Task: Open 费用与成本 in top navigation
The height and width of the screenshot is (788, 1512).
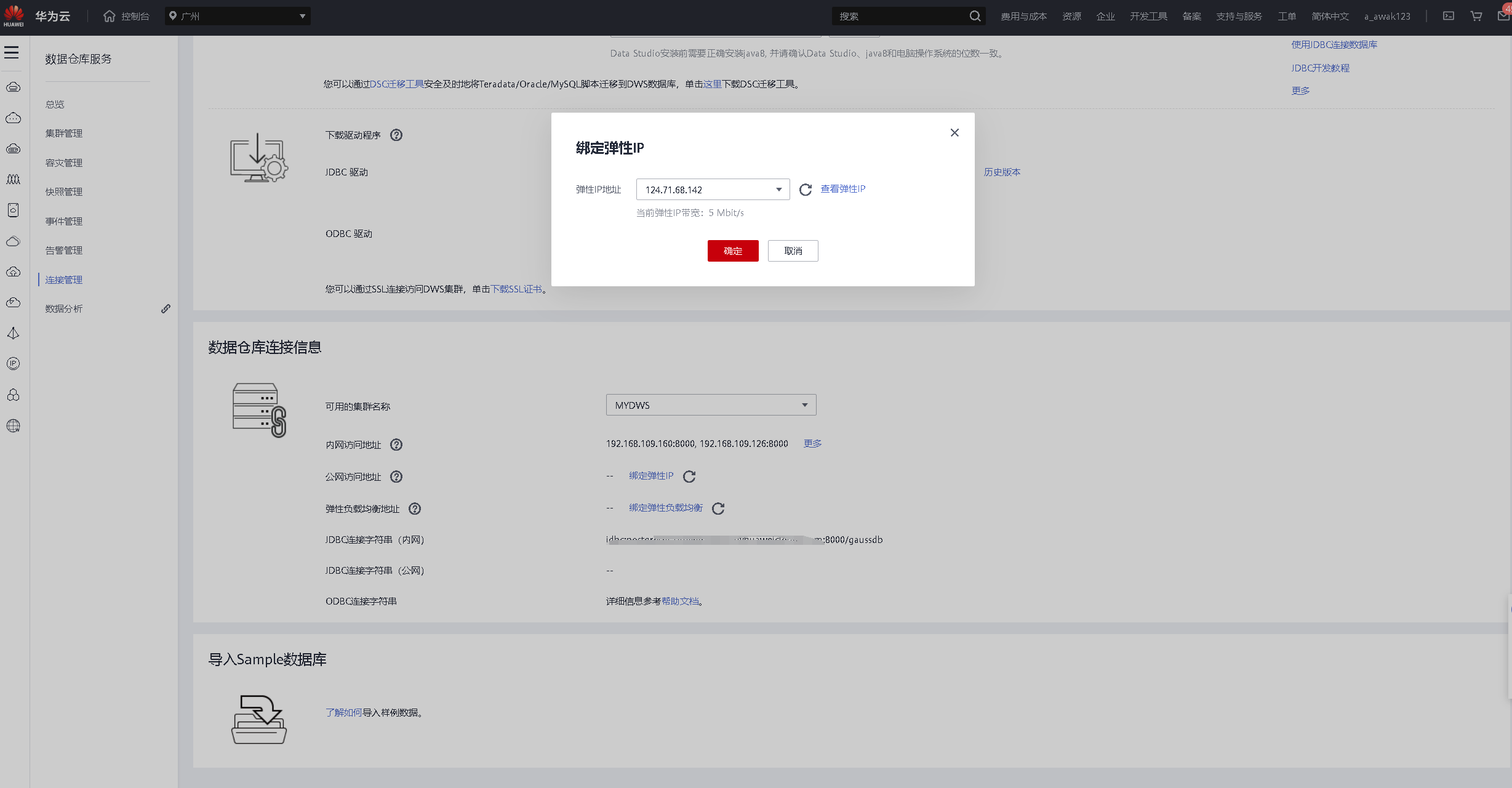Action: [1023, 17]
